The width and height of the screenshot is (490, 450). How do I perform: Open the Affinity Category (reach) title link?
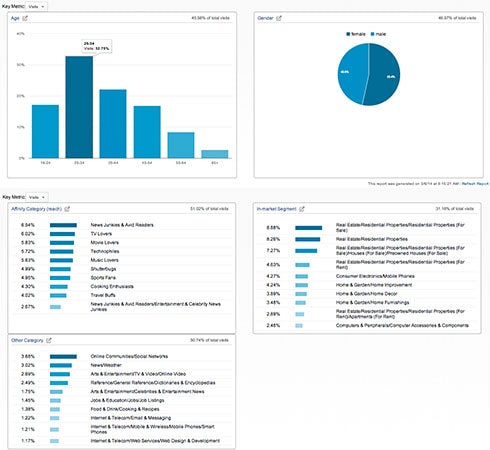[x=36, y=209]
